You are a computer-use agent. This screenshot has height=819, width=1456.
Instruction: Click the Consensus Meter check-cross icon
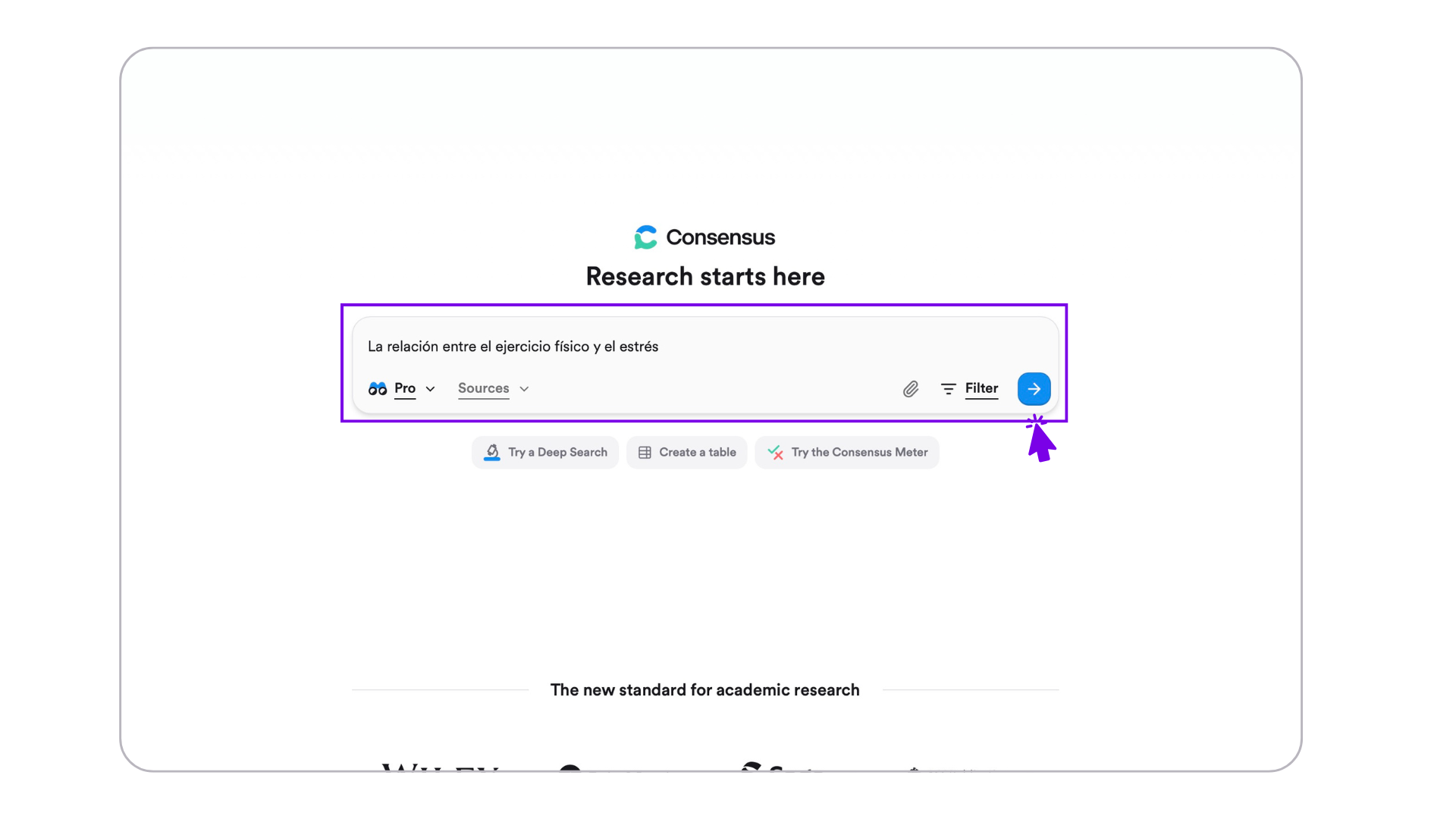coord(775,453)
